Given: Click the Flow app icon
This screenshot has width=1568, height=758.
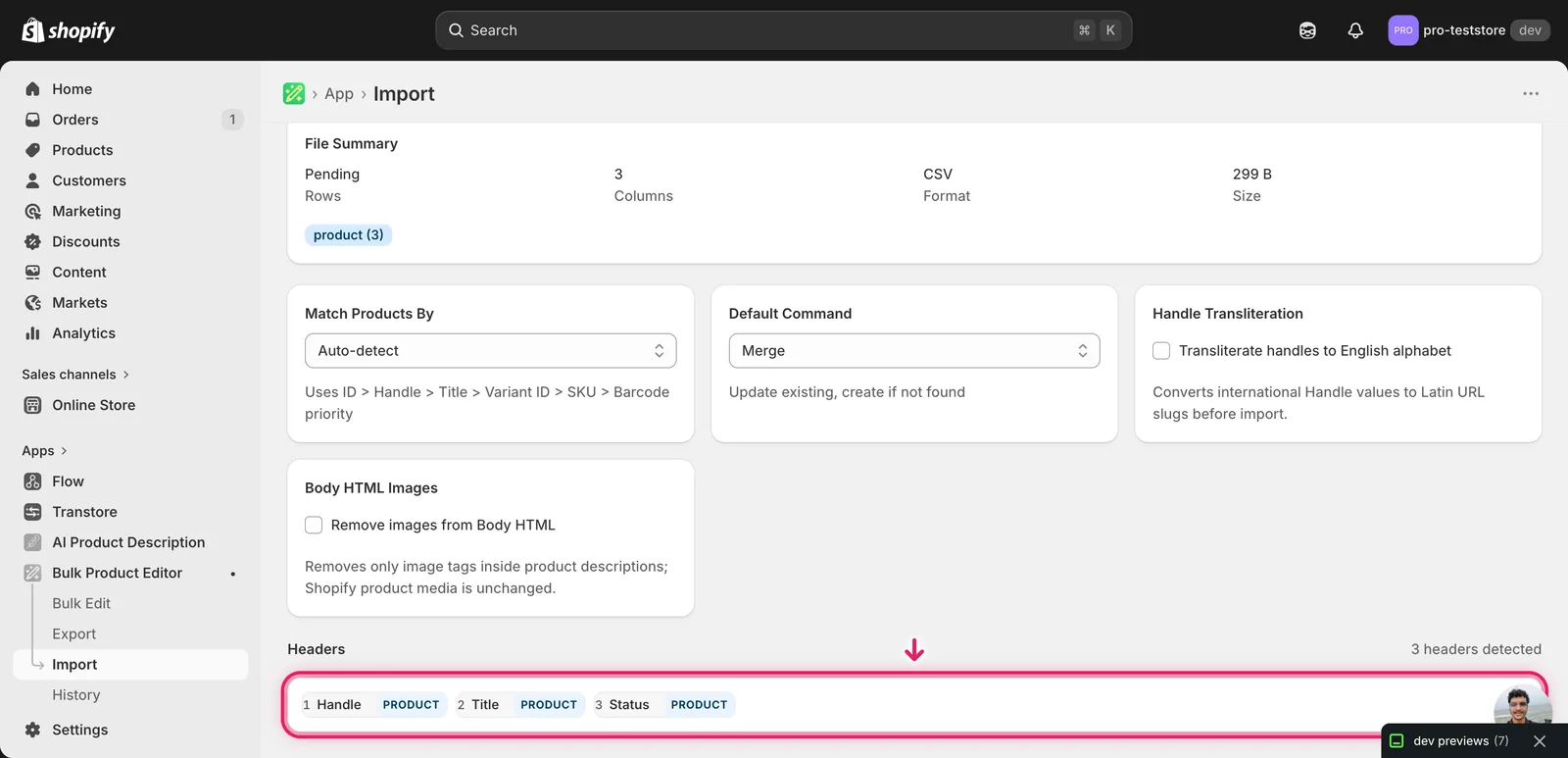Looking at the screenshot, I should coord(32,481).
